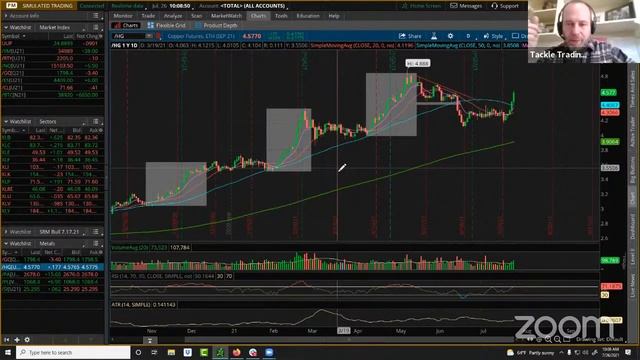Click the add gadget plus icon
Viewport: 640px width, 360px height.
(x=17, y=340)
